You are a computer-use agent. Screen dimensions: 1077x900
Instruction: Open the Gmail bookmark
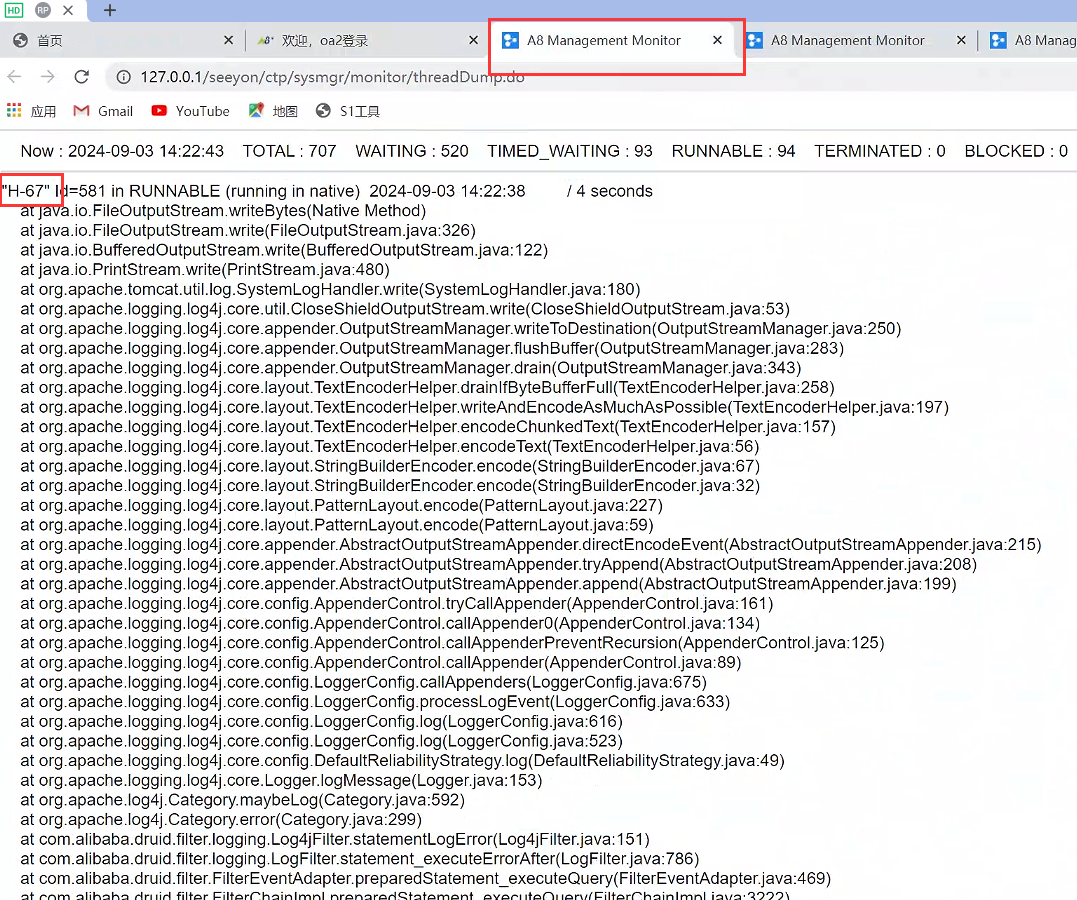[103, 111]
